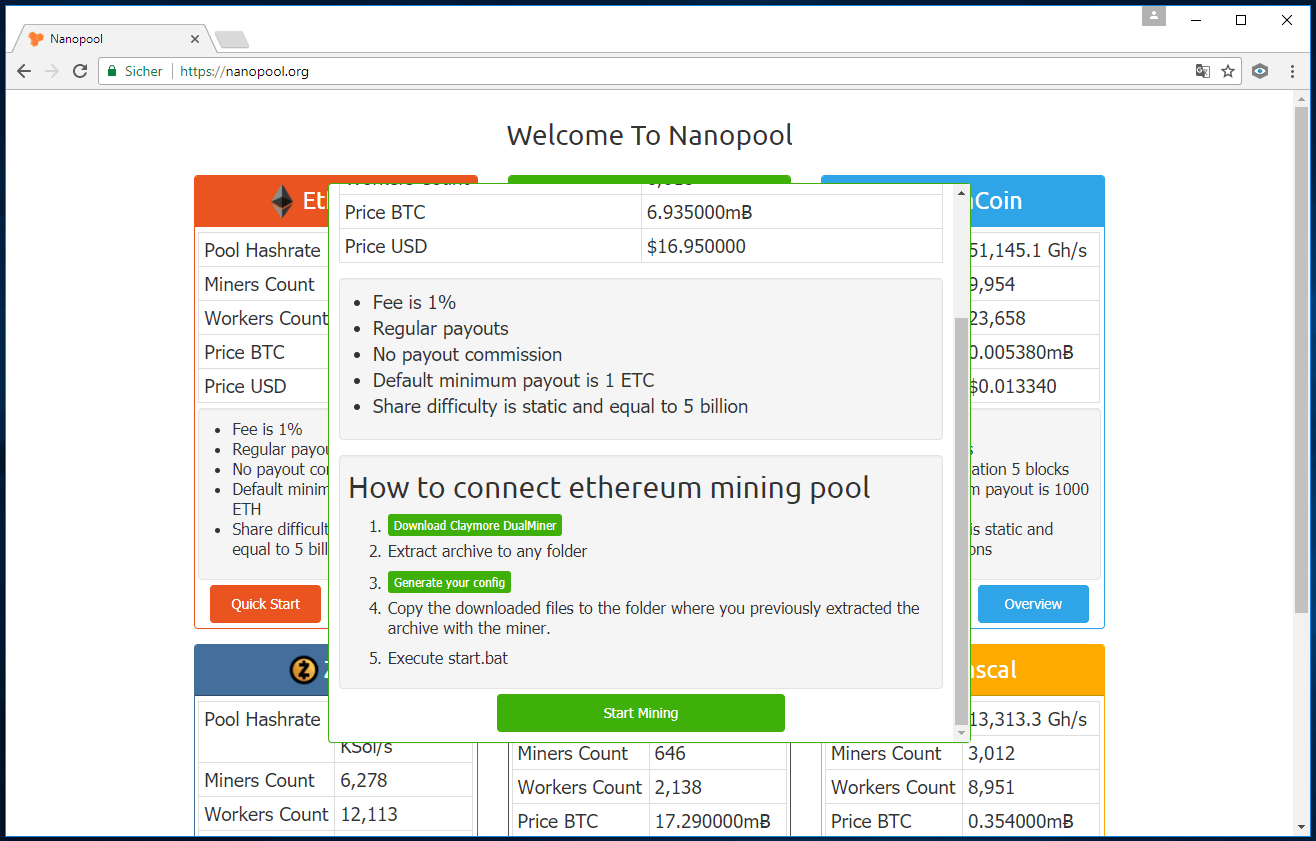The width and height of the screenshot is (1316, 841).
Task: Open the Google Translate page icon
Action: (1203, 71)
